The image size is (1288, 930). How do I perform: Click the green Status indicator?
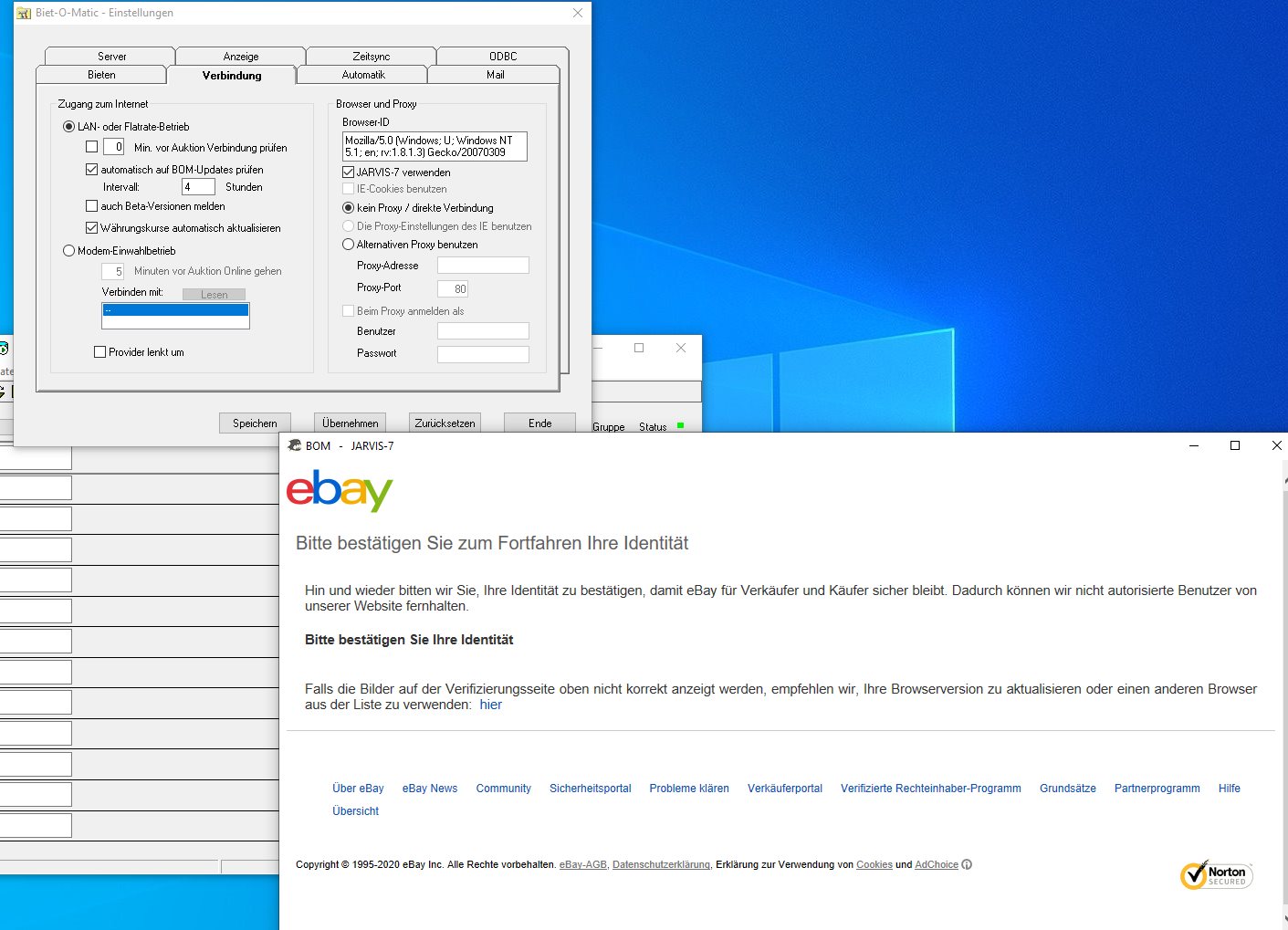tap(680, 426)
